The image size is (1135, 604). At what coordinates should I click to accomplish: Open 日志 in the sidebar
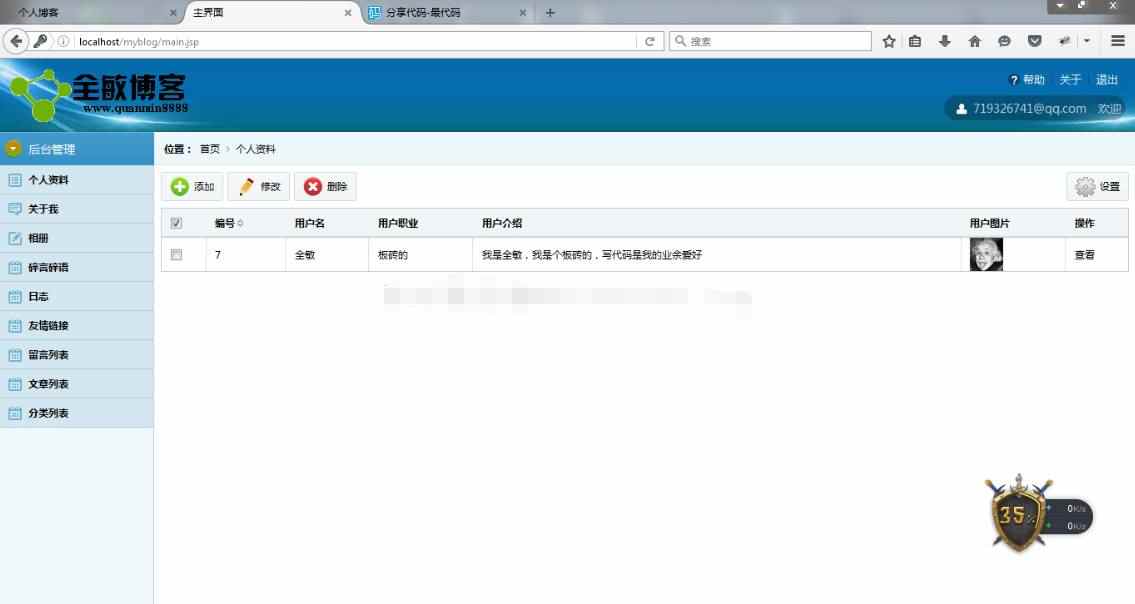(x=77, y=296)
